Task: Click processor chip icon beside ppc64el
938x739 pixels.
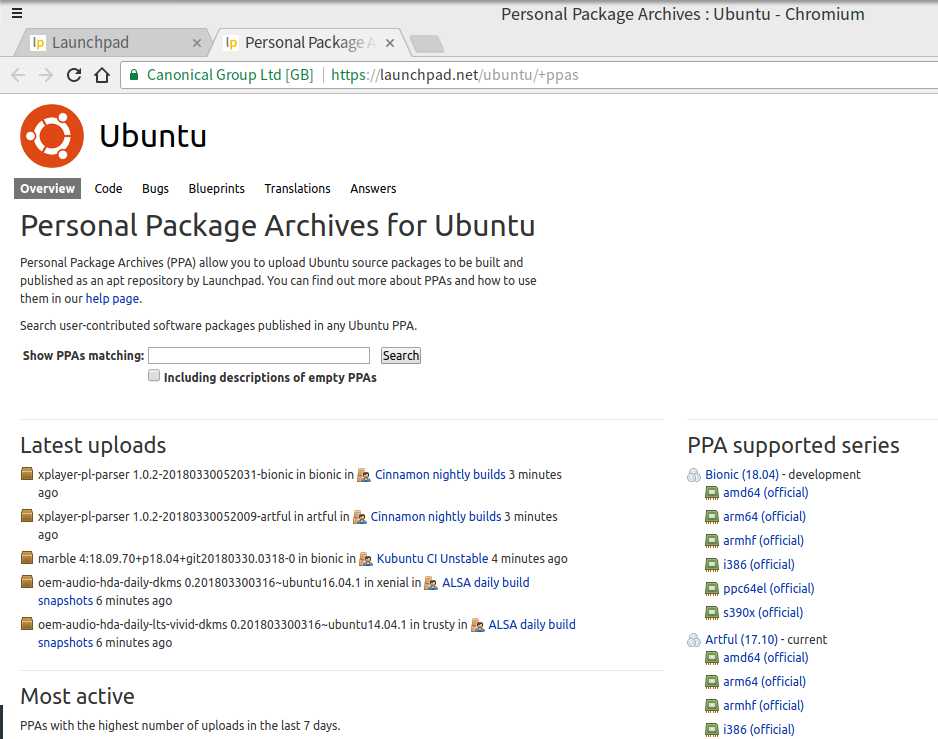Action: [x=712, y=589]
